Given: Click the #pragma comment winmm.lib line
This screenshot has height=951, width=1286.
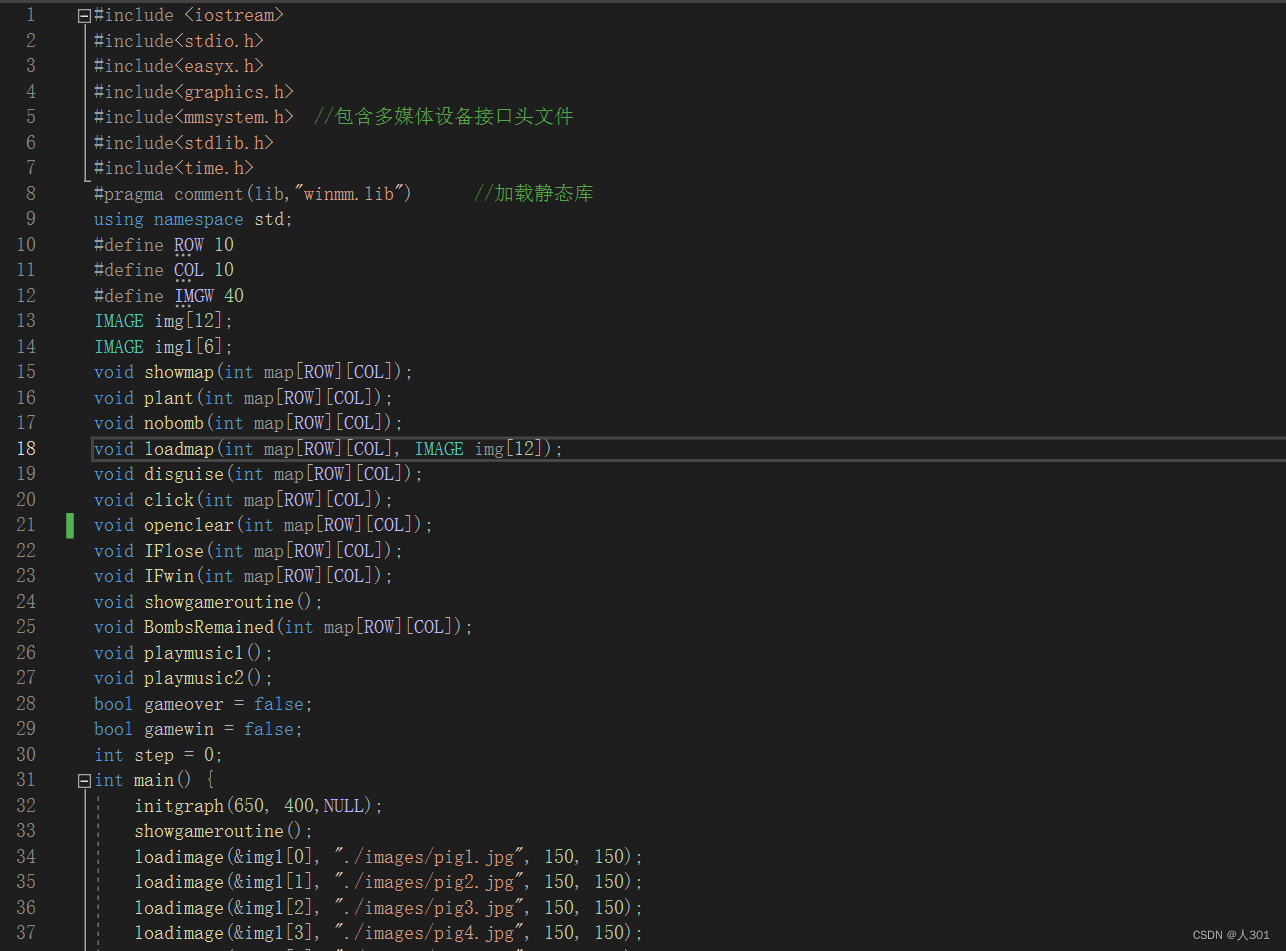Looking at the screenshot, I should pos(253,194).
